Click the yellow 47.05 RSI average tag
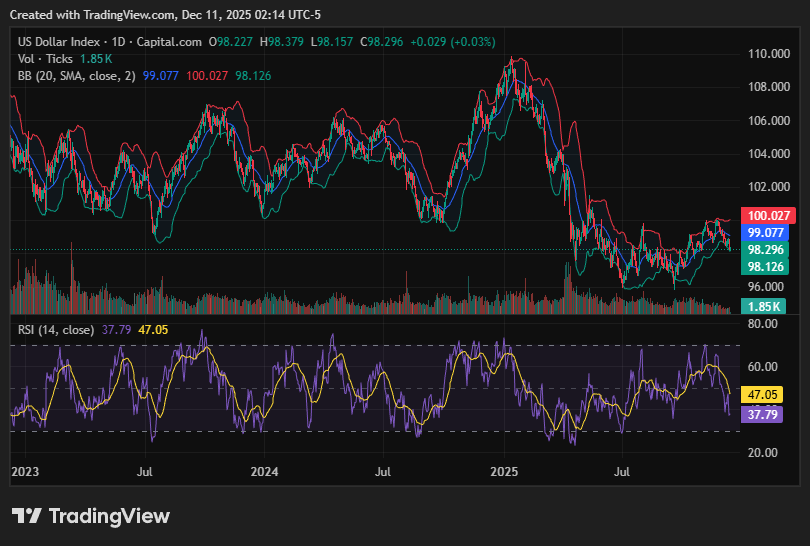 pyautogui.click(x=762, y=395)
